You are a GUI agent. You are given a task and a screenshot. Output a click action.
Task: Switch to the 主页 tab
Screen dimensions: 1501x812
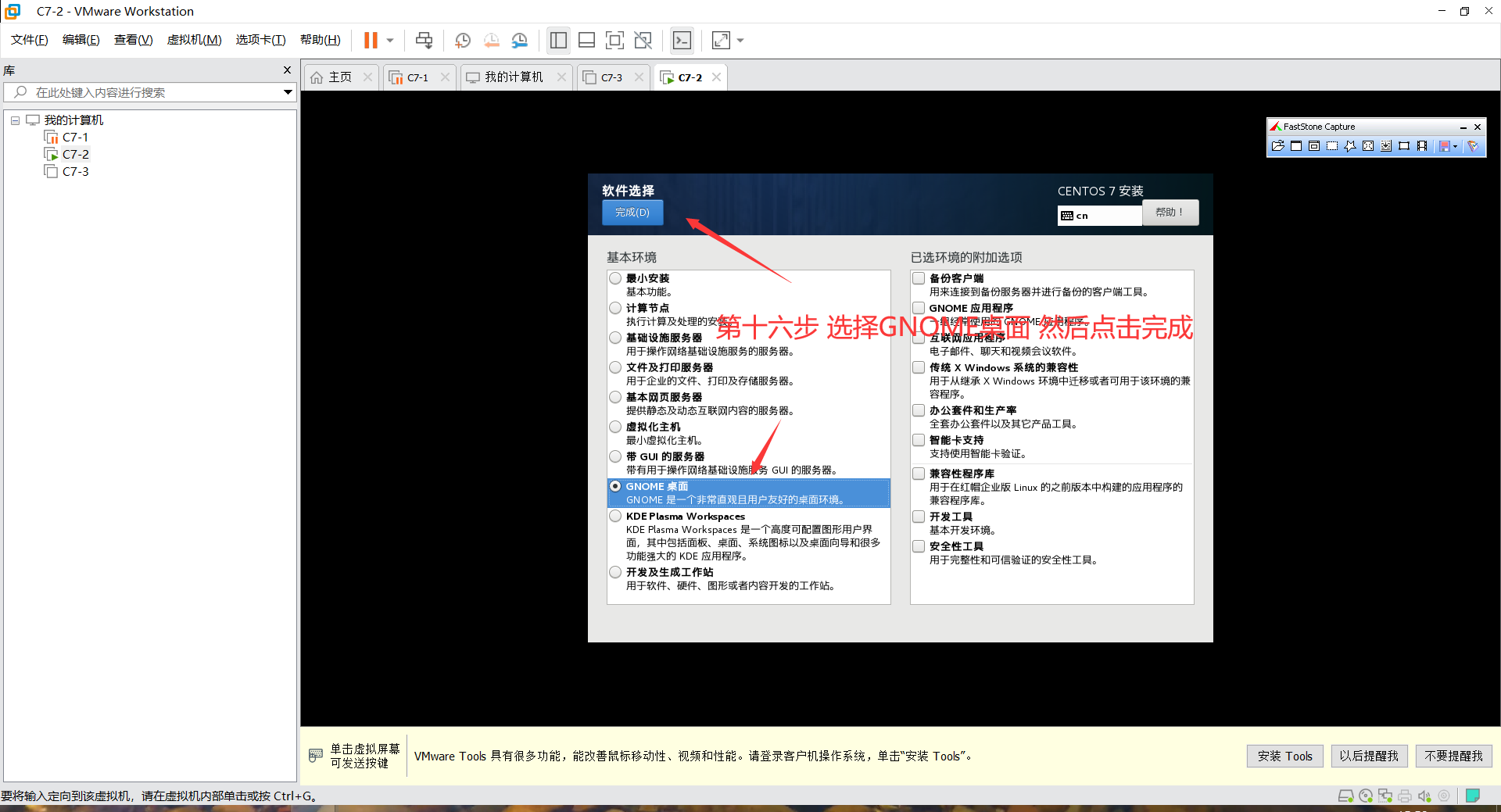point(341,77)
